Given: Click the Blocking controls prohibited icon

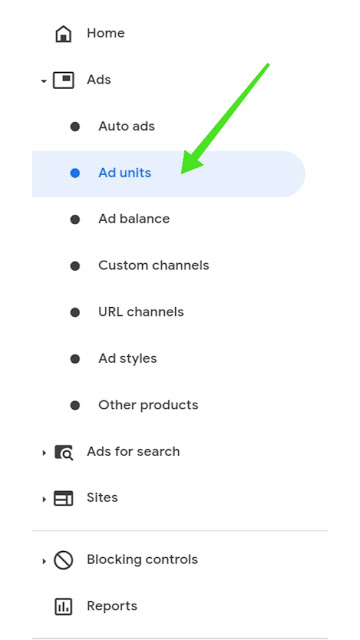Looking at the screenshot, I should 63,560.
